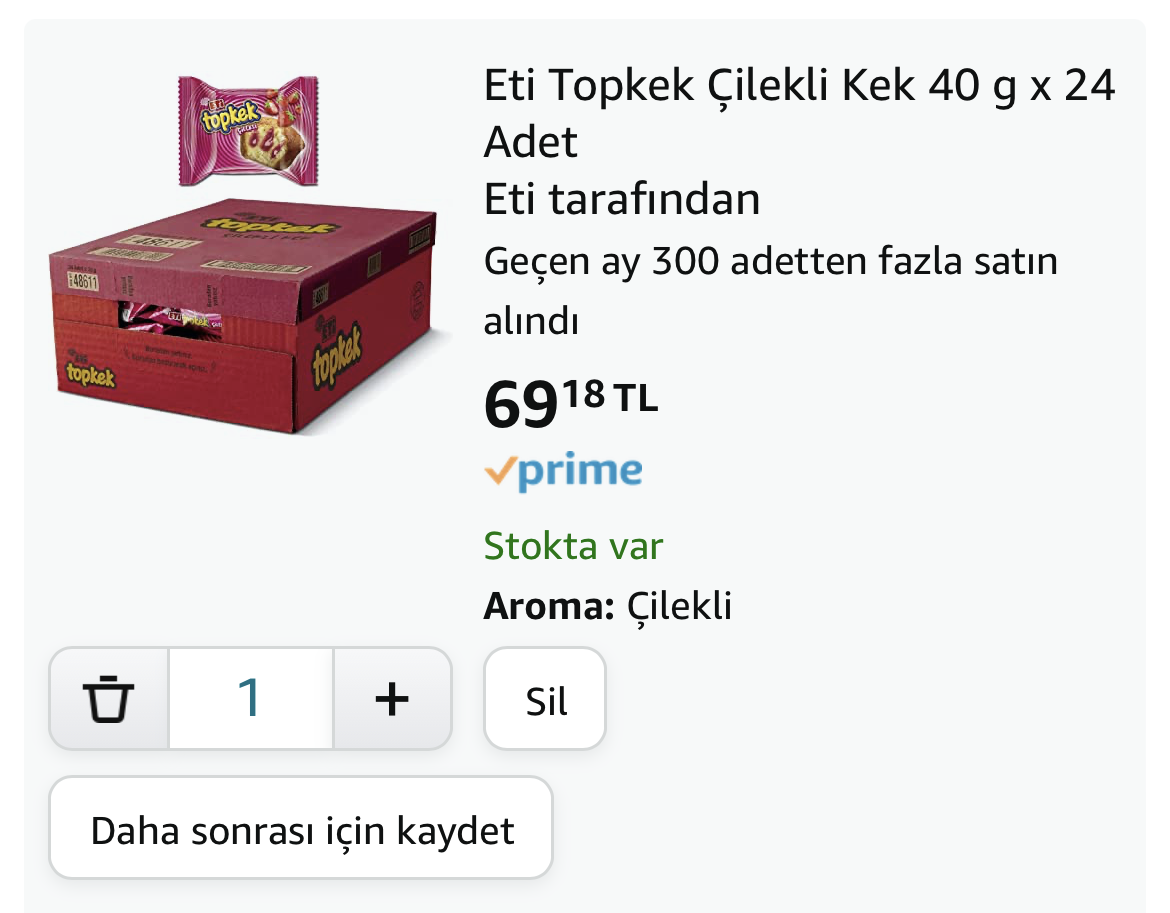Viewport: 1170px width, 913px height.
Task: Click the white quantity field background
Action: (250, 698)
